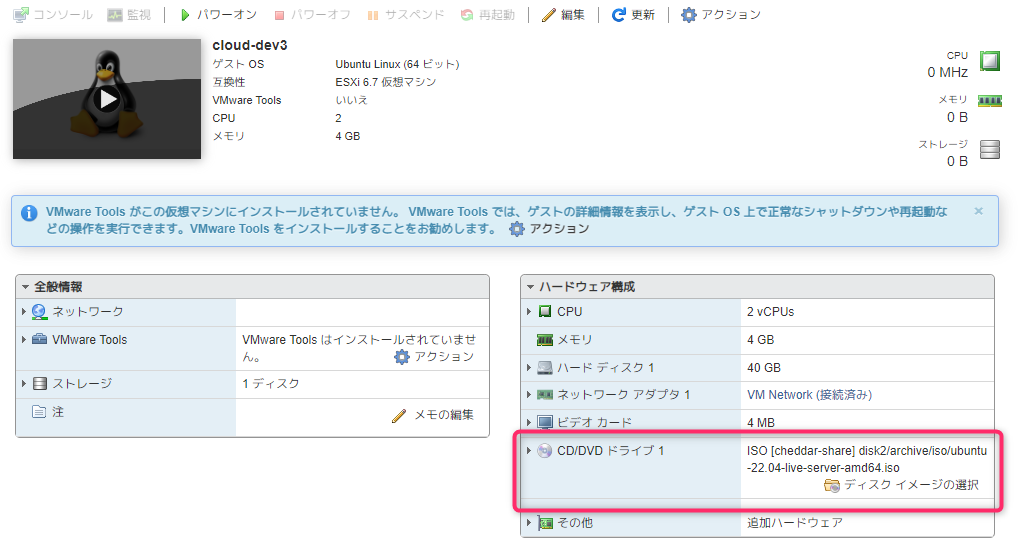The image size is (1019, 547).
Task: Click the hard disk icon in hardware list
Action: pyautogui.click(x=545, y=368)
